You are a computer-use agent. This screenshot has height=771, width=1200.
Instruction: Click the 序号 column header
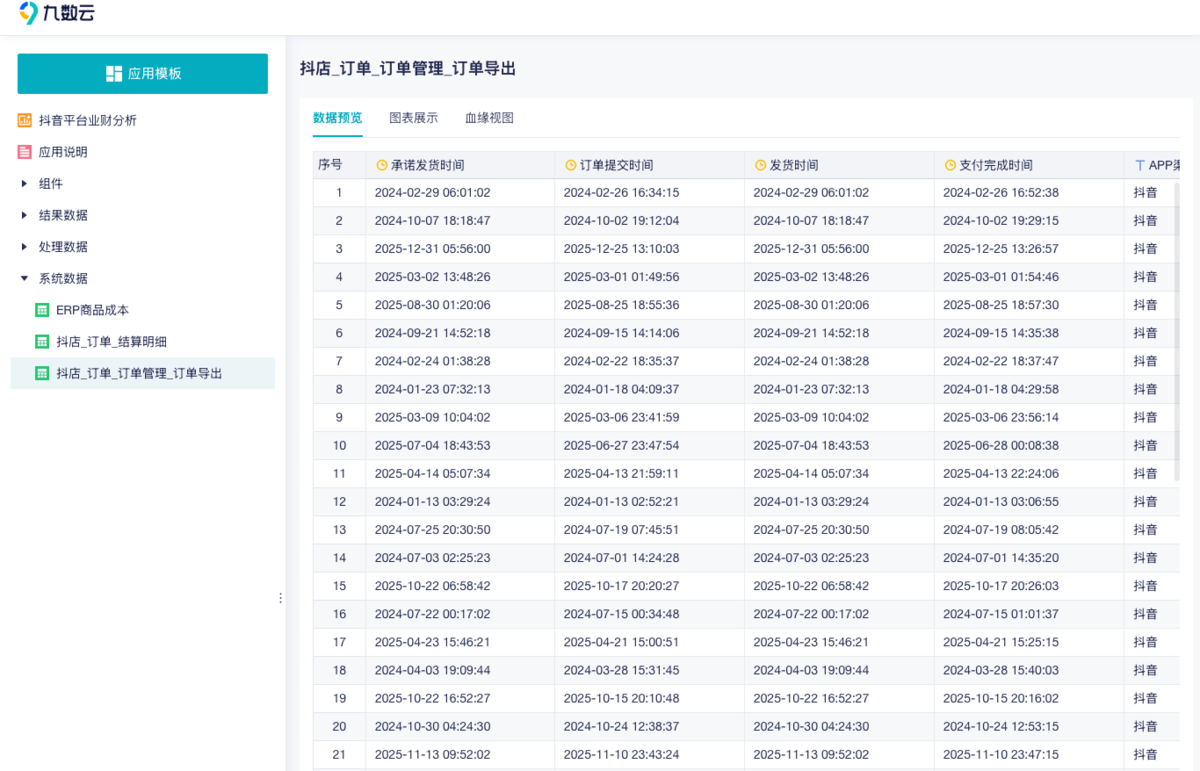(330, 165)
